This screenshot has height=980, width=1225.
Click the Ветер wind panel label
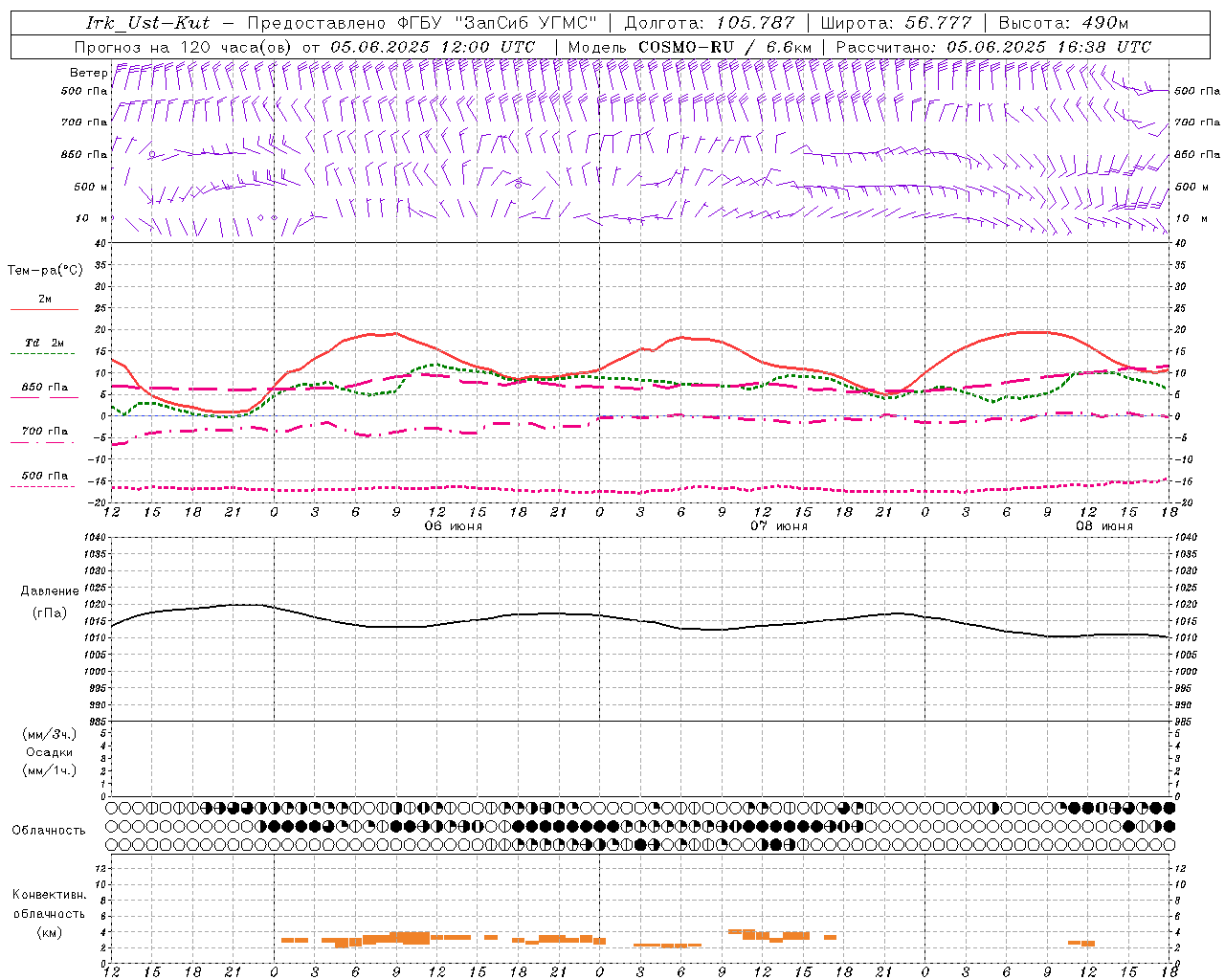click(x=89, y=73)
